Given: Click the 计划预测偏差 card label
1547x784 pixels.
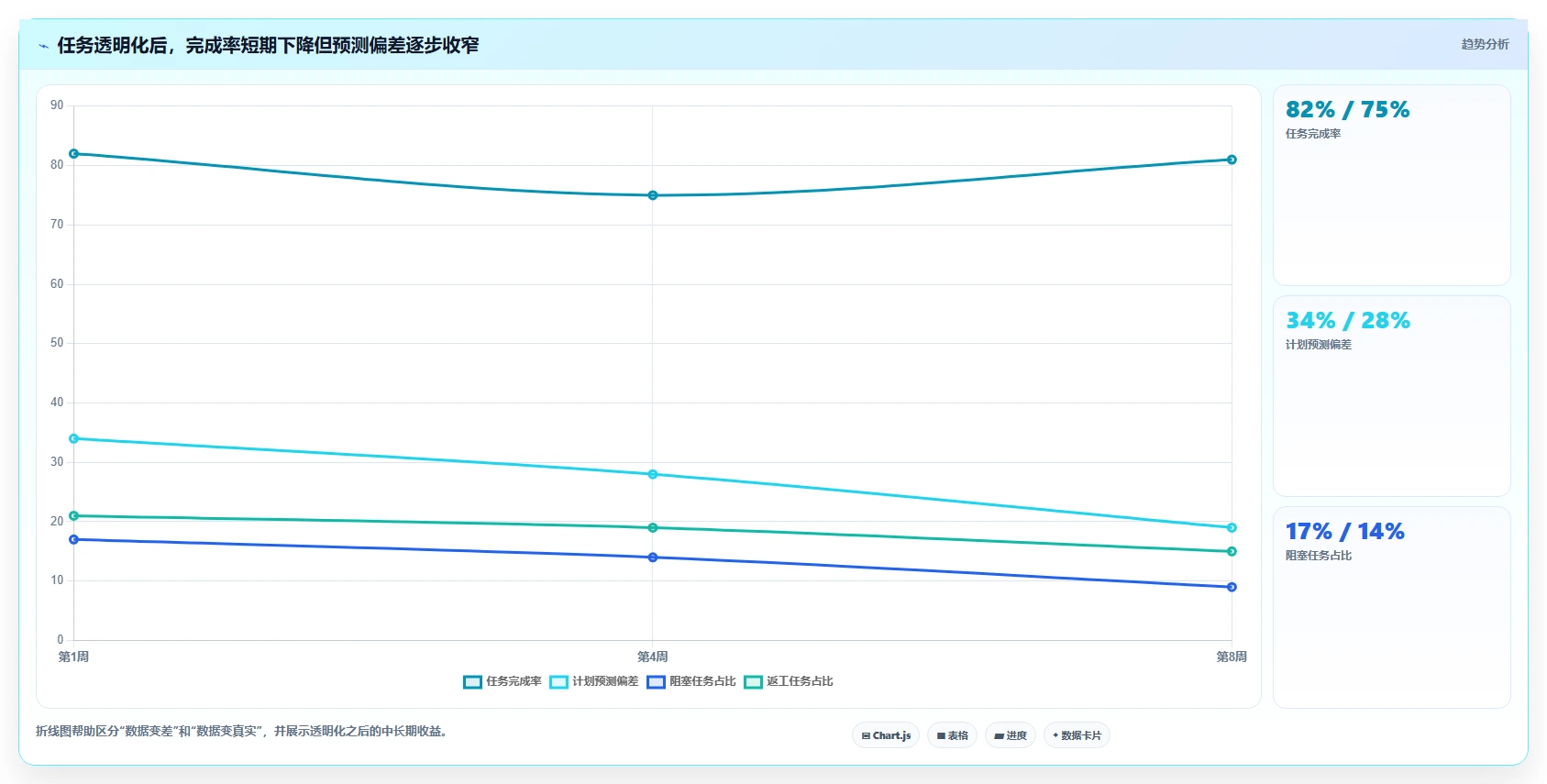Looking at the screenshot, I should 1319,345.
